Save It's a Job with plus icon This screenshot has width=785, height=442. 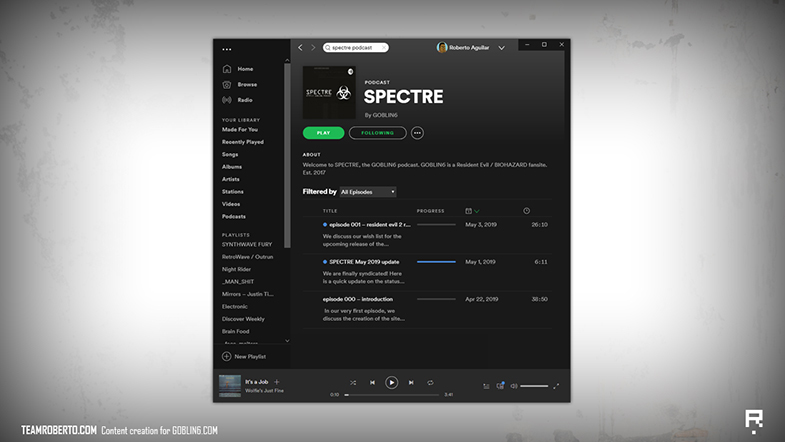(276, 382)
